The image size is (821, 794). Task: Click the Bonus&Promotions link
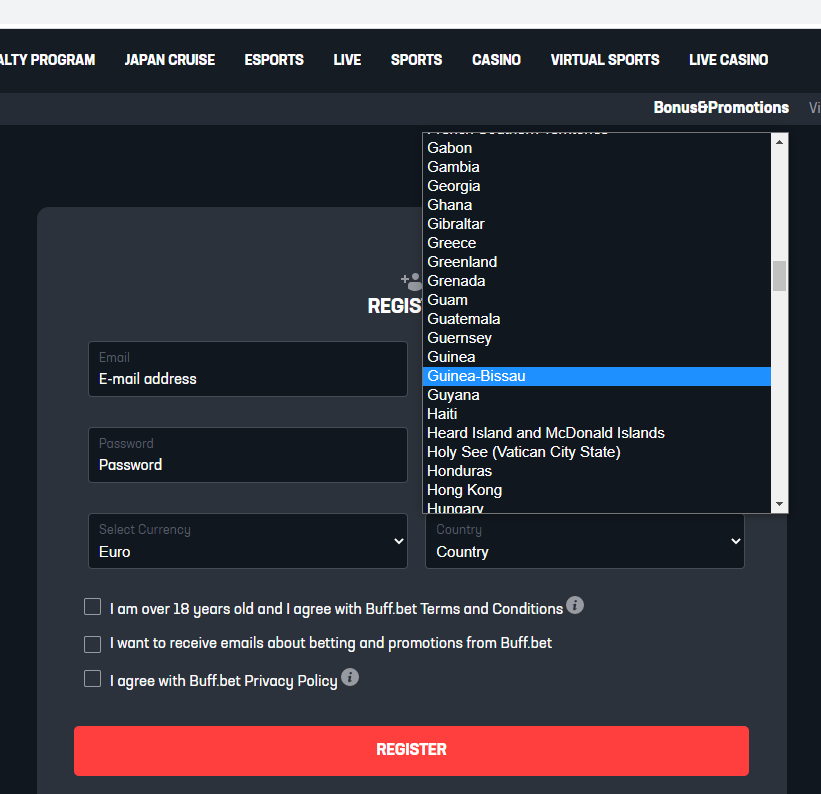pyautogui.click(x=721, y=107)
